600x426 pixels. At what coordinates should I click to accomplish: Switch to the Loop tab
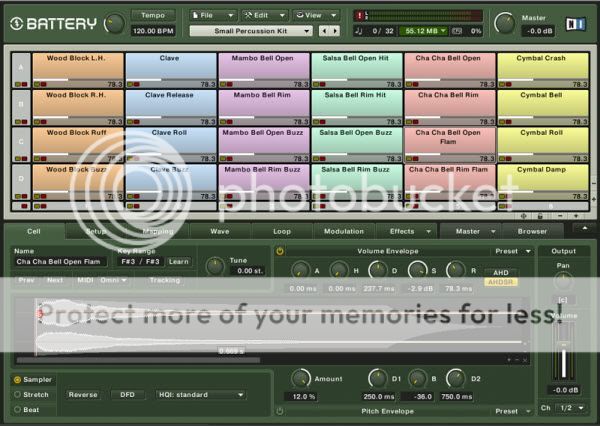tap(282, 231)
